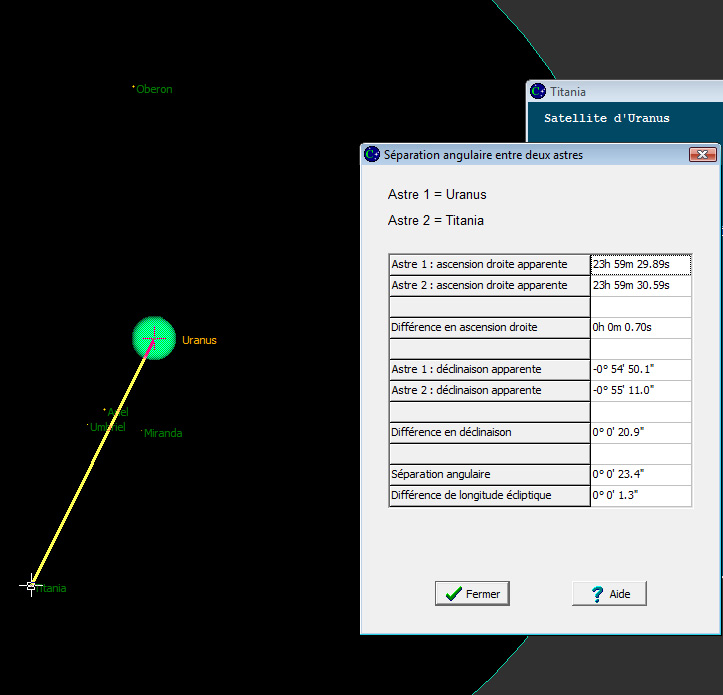Click the 'Différence en ascension droite' row label
The width and height of the screenshot is (723, 695).
tap(490, 327)
